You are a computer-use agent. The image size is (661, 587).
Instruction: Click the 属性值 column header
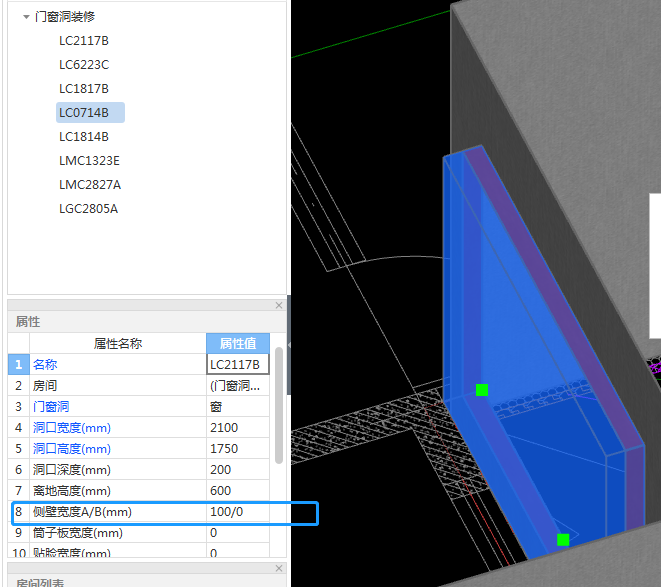point(238,343)
